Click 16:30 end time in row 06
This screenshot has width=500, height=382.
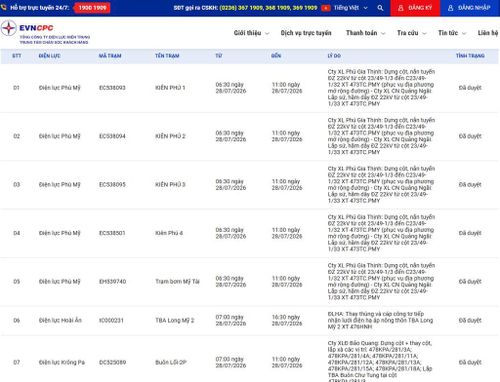coord(287,320)
